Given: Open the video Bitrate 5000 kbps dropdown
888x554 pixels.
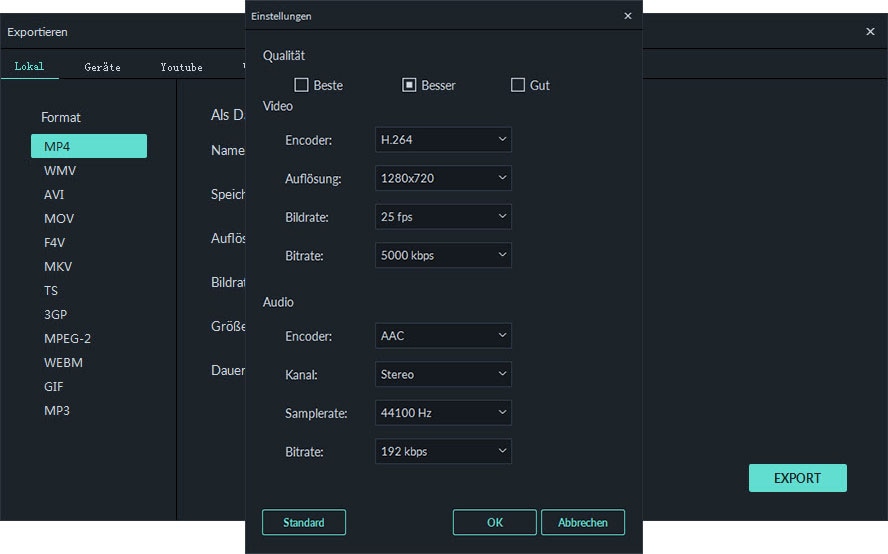Looking at the screenshot, I should [x=443, y=255].
